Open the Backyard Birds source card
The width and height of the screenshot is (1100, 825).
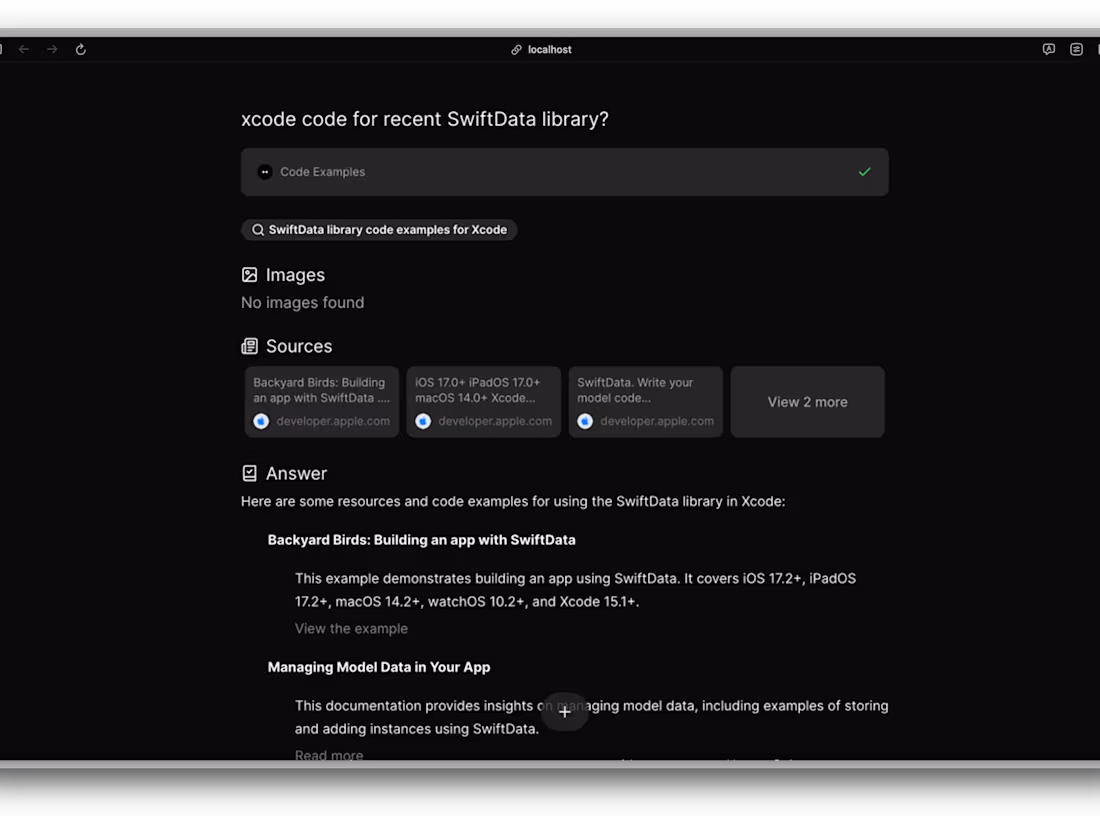click(321, 401)
